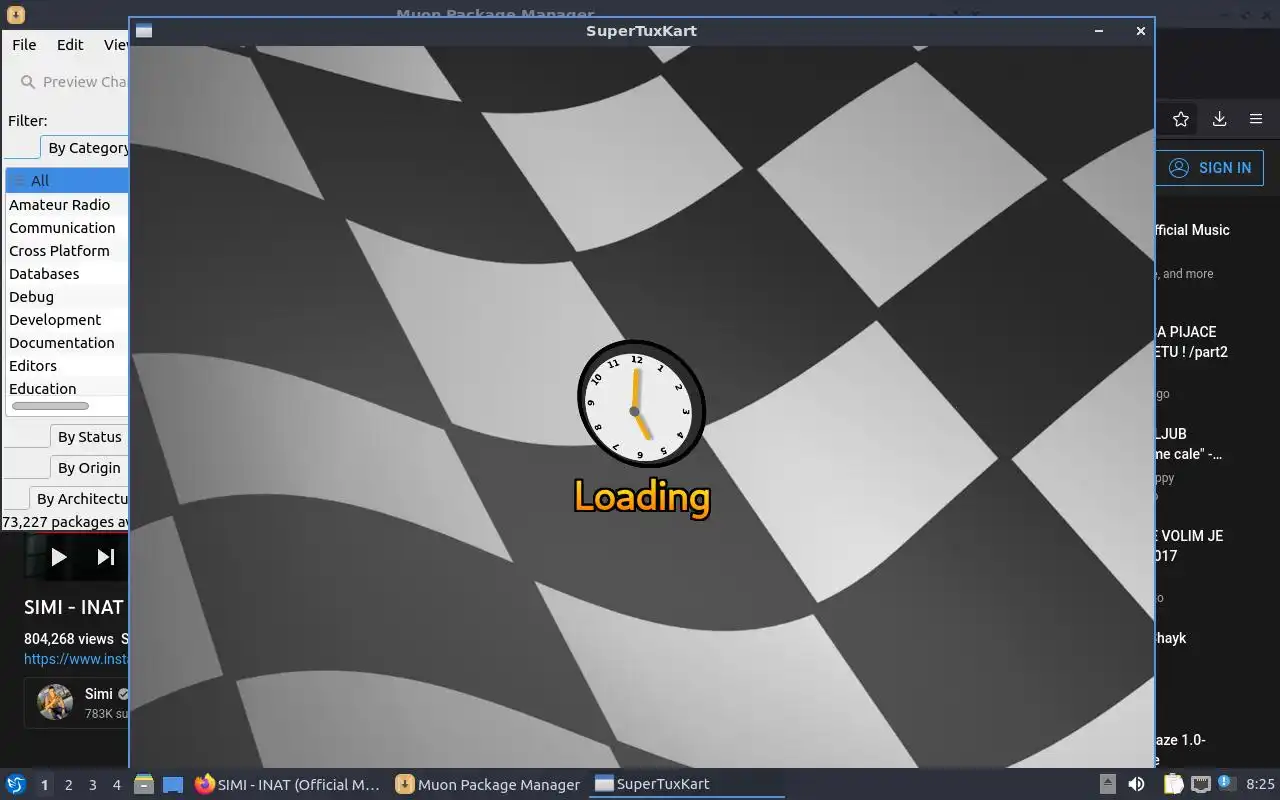Viewport: 1280px width, 800px height.
Task: Open the LXQt application menu launcher
Action: pos(16,784)
